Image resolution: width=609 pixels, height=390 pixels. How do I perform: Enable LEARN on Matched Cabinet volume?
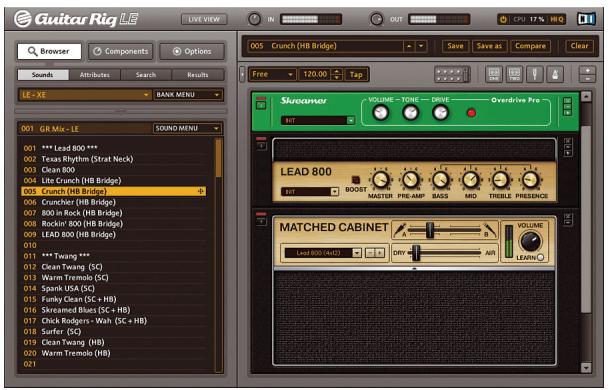point(540,257)
